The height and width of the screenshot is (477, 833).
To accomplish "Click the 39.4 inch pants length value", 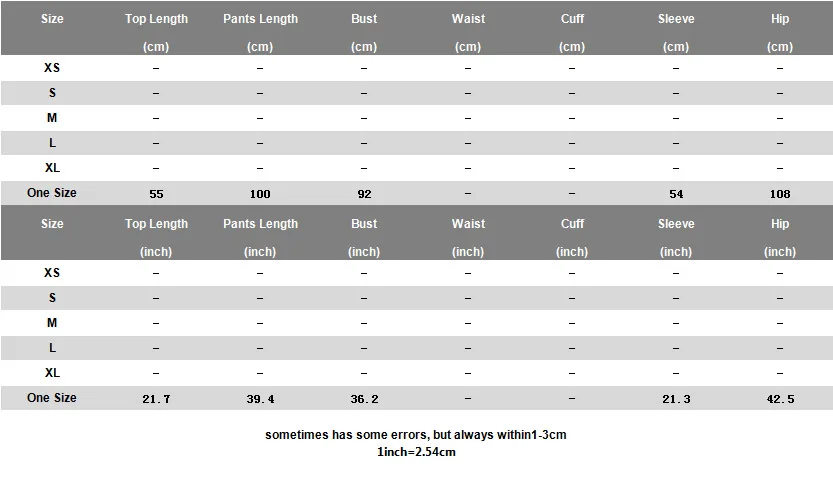I will tap(260, 399).
